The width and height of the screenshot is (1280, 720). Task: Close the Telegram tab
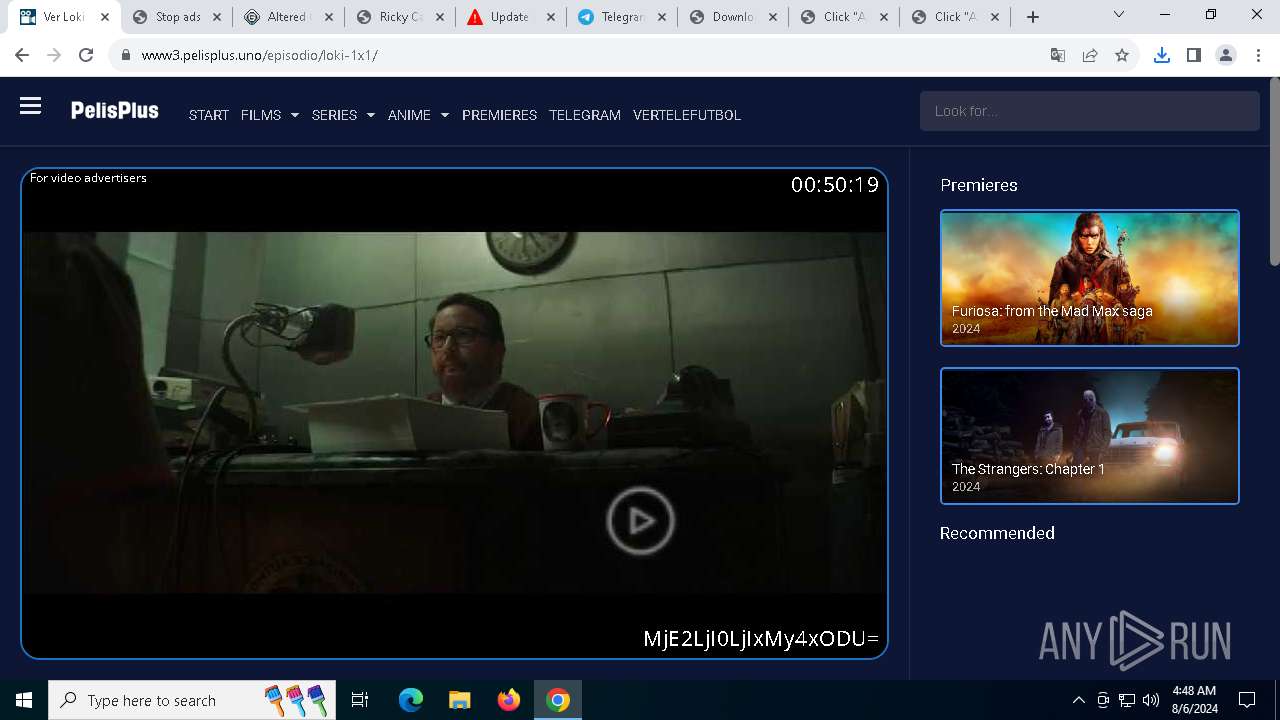click(x=662, y=17)
